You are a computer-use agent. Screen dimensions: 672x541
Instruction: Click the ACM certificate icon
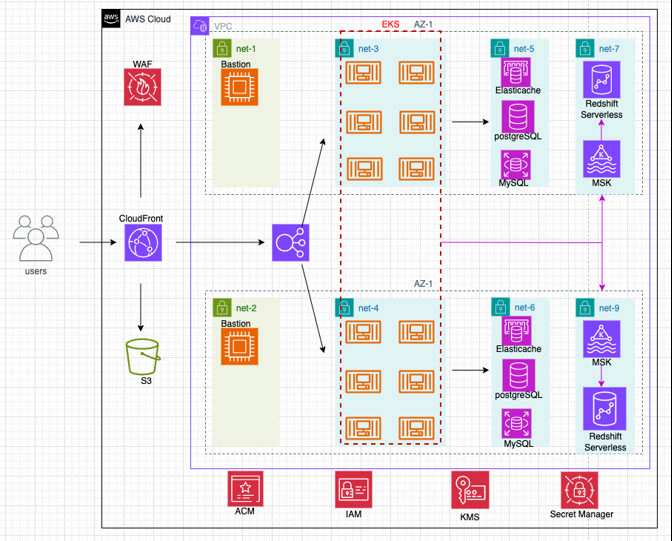[x=245, y=488]
